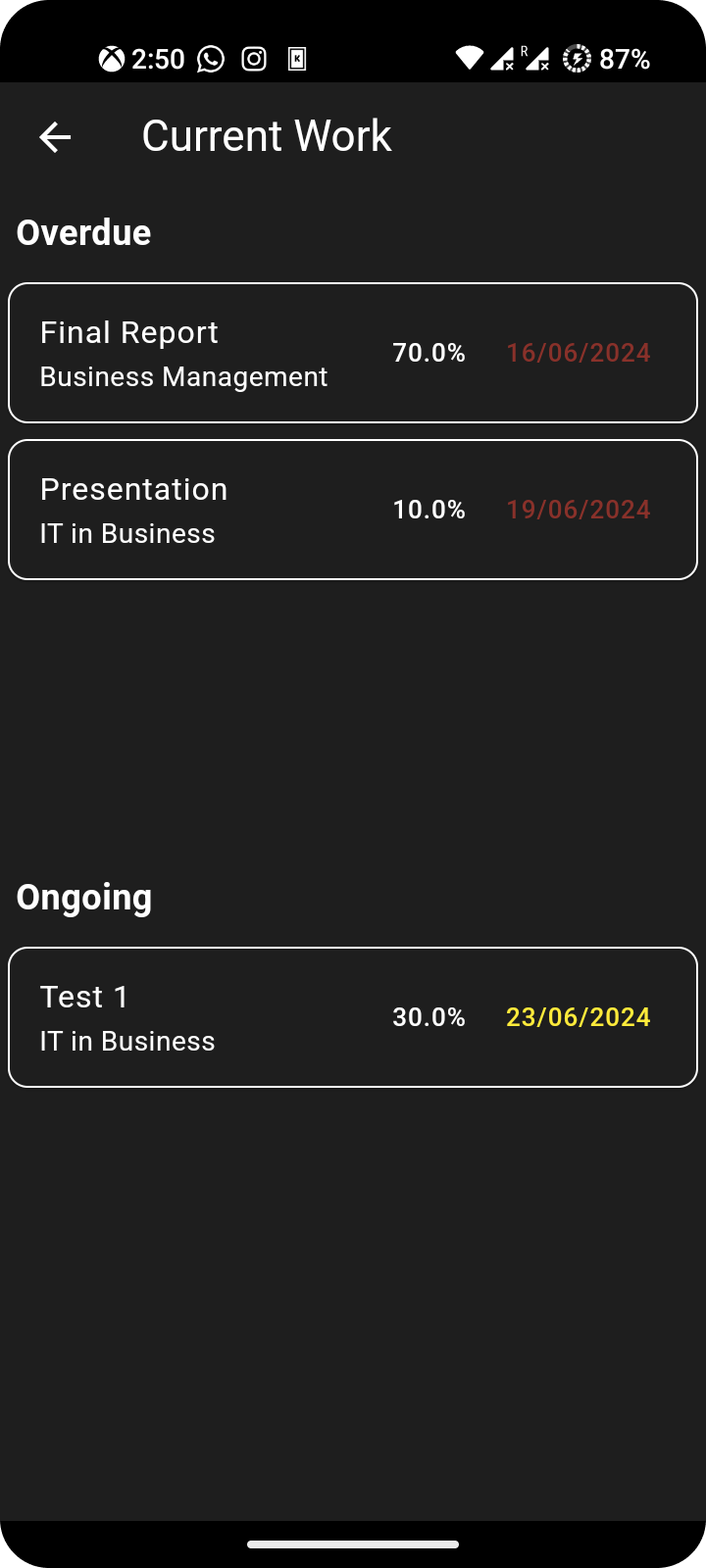Open the Final Report assignment card

[353, 353]
